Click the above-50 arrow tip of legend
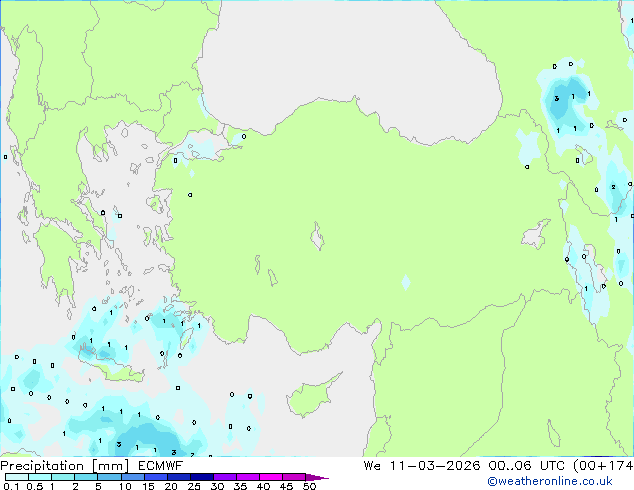 click(317, 477)
